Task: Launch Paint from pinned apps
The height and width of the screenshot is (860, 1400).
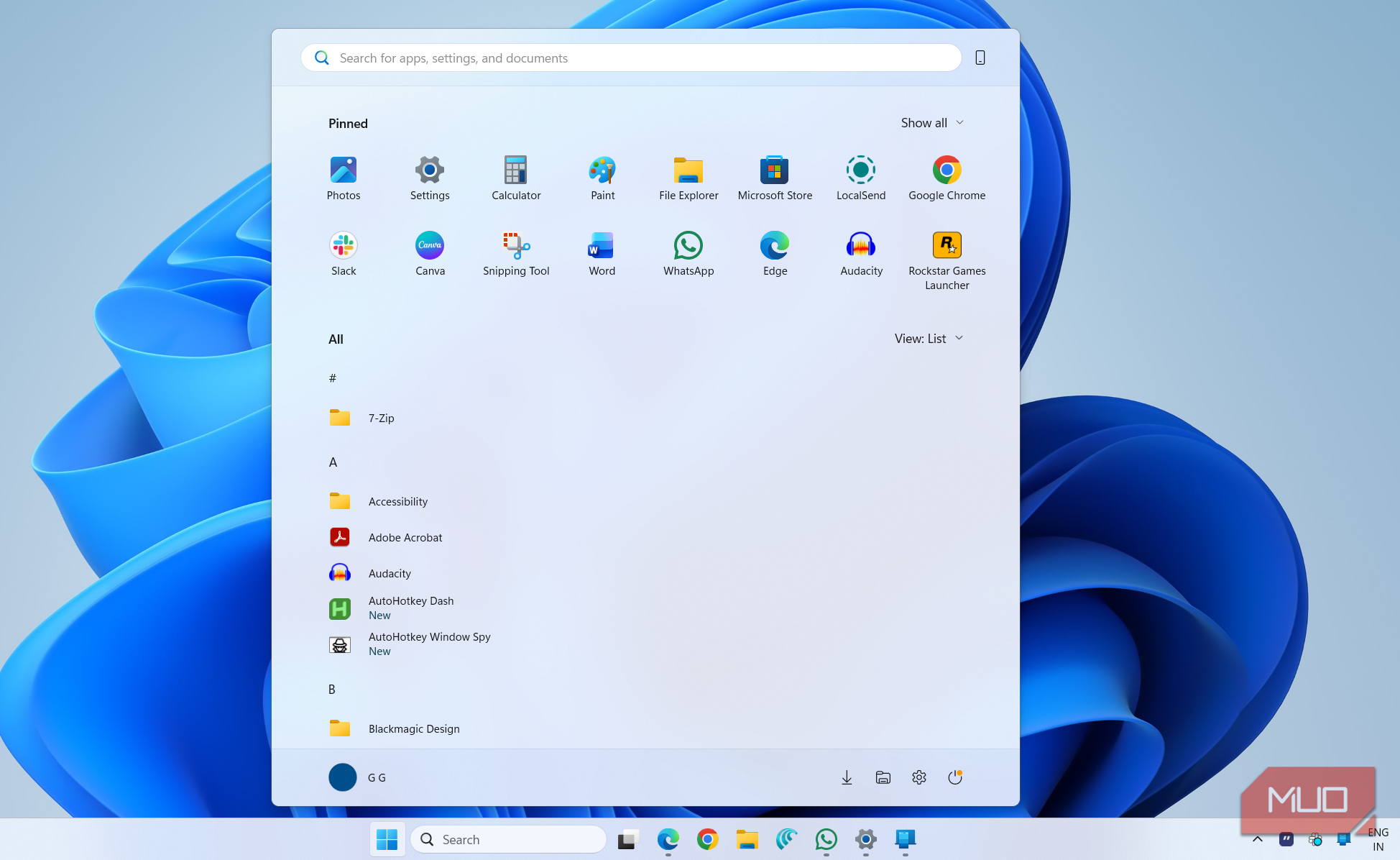Action: pyautogui.click(x=602, y=178)
